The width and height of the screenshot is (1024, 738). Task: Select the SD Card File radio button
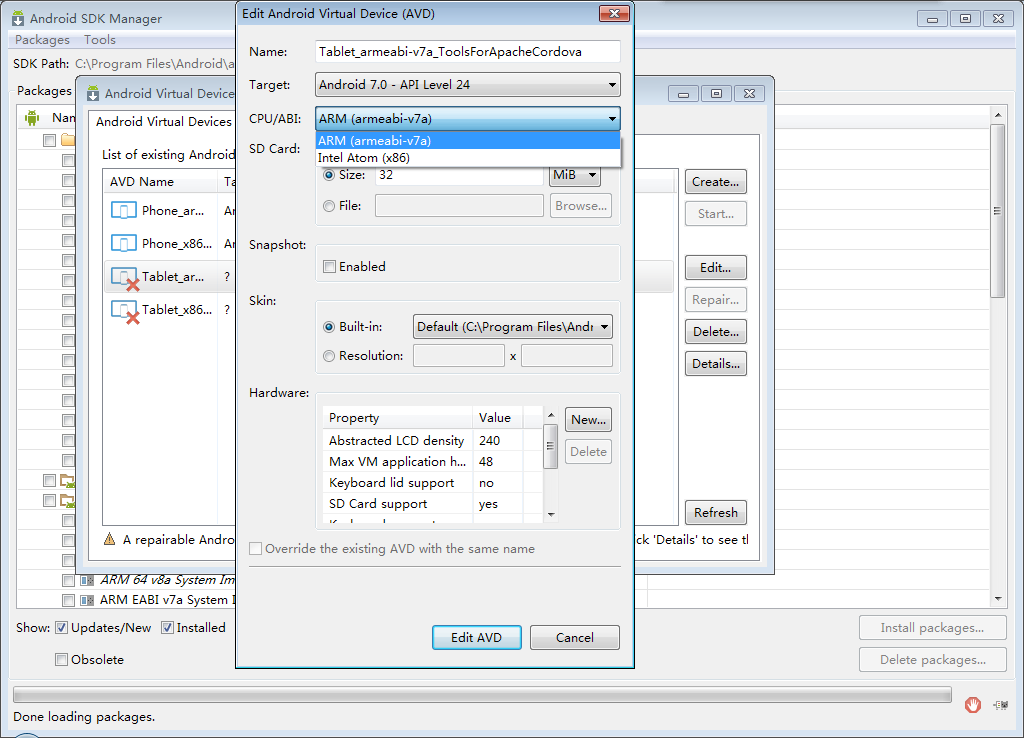point(329,206)
